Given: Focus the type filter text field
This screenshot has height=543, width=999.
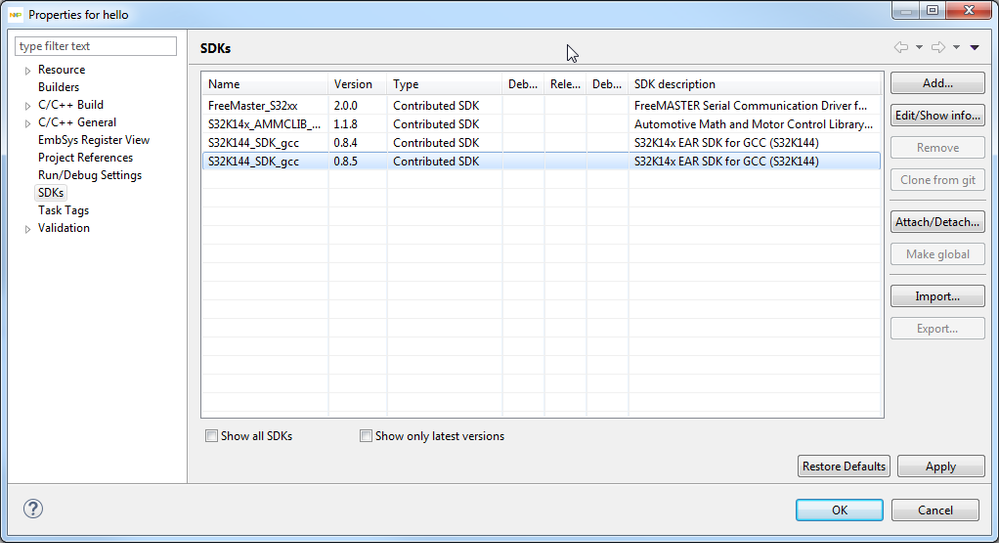Looking at the screenshot, I should click(x=96, y=46).
